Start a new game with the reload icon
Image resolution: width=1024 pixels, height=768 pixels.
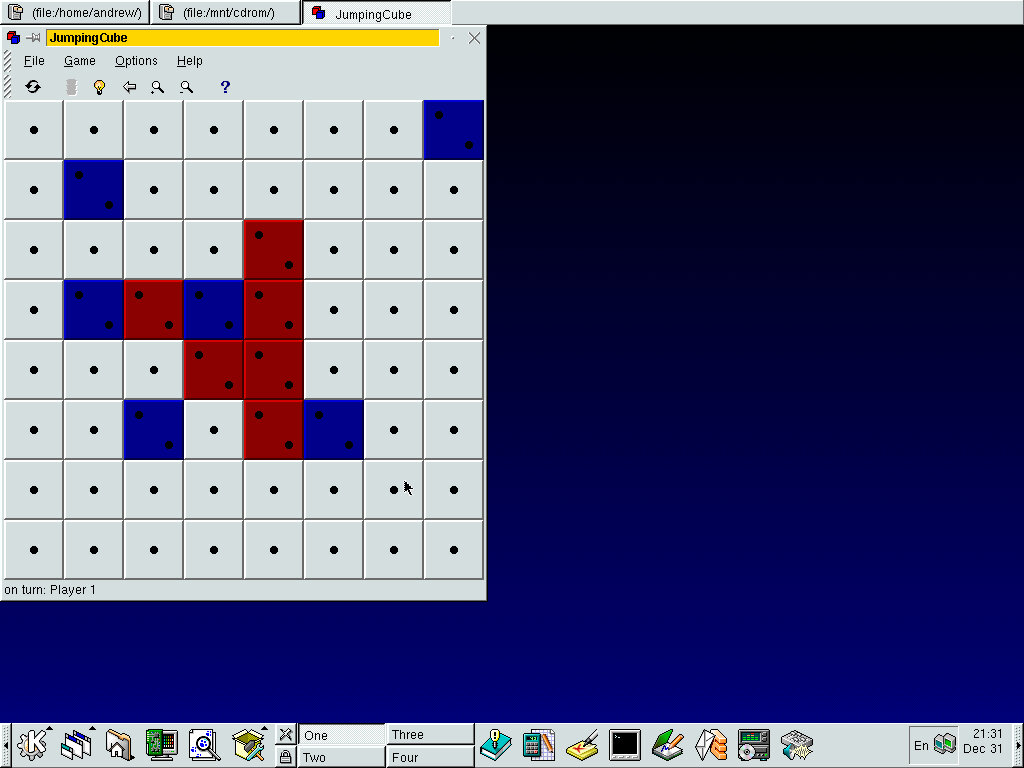[x=33, y=87]
